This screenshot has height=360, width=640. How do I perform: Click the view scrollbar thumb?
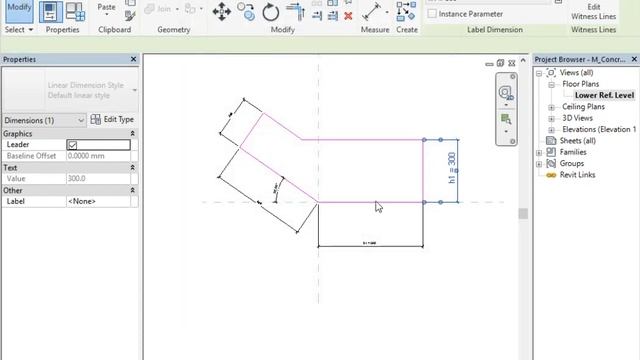tap(523, 213)
